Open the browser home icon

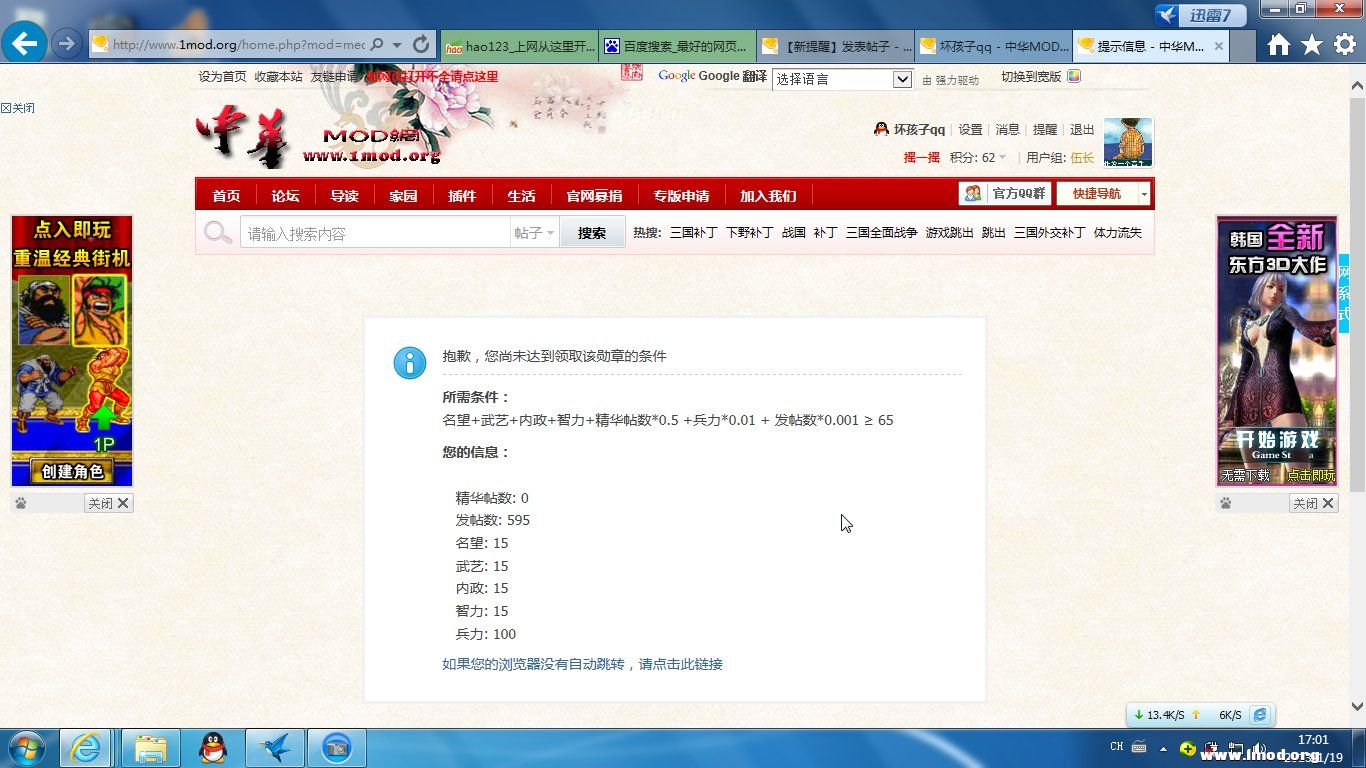coord(1278,45)
